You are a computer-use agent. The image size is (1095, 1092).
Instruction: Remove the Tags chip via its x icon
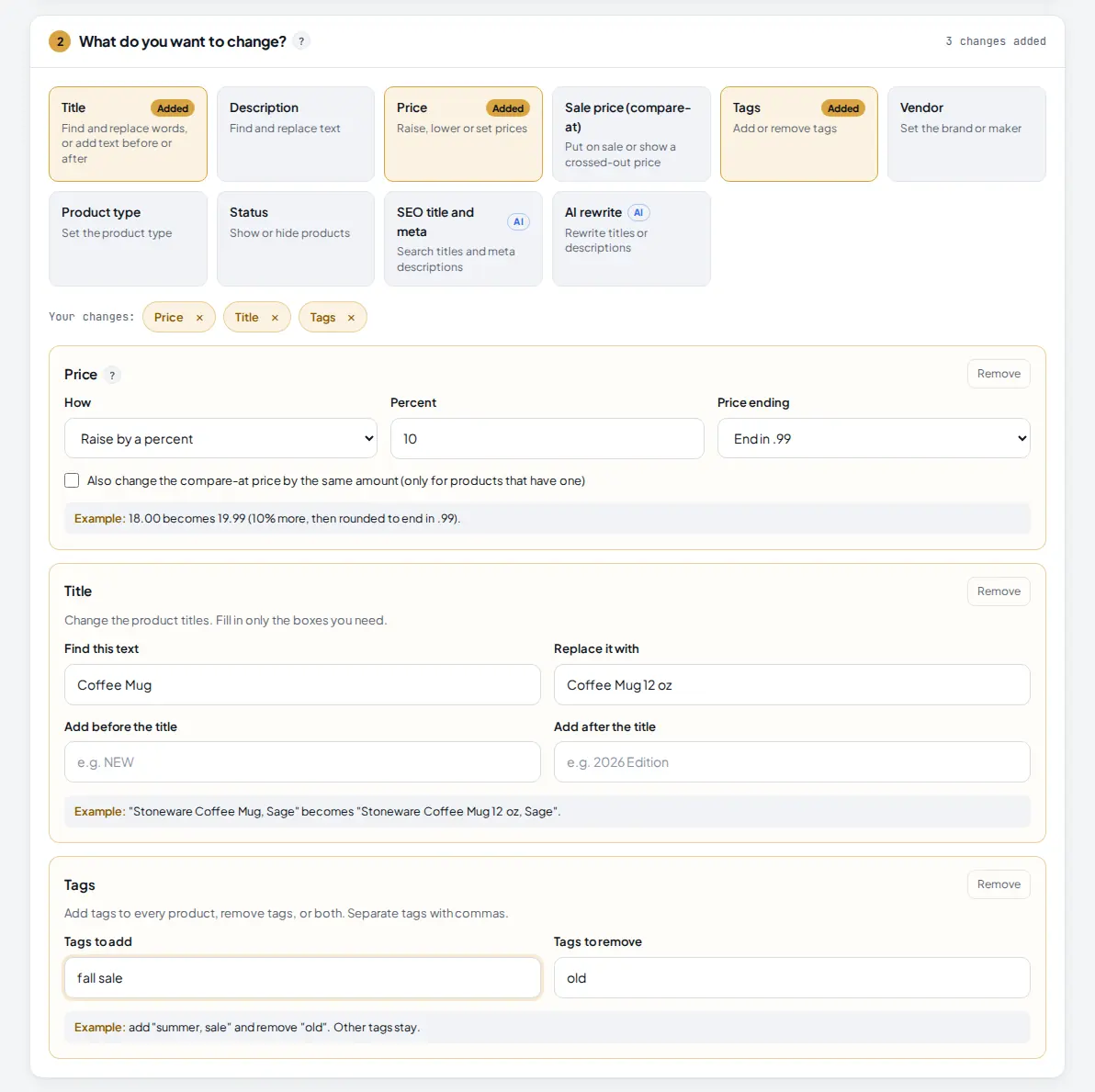351,318
